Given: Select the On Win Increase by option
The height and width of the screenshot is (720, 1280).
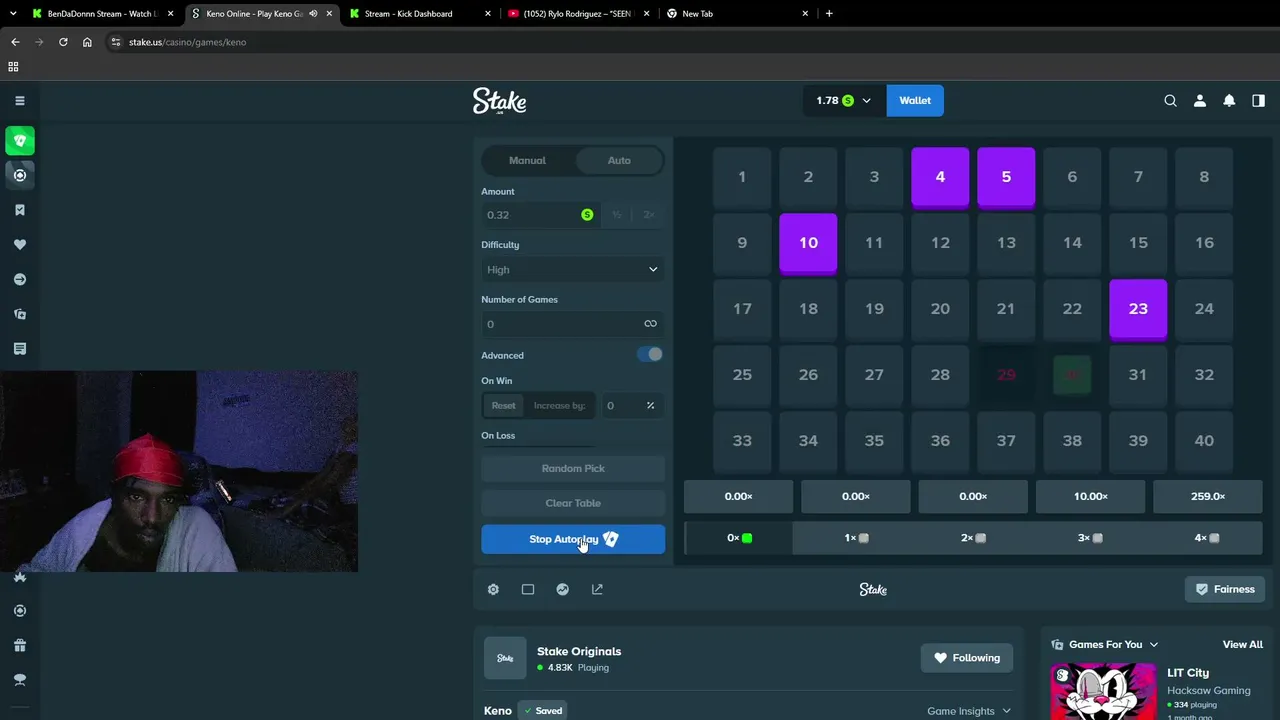Looking at the screenshot, I should 559,405.
